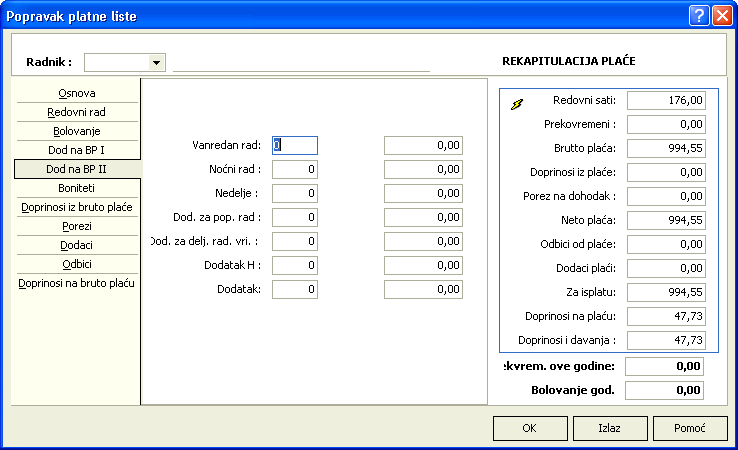Click the Vanredan rad hours input field
Image resolution: width=738 pixels, height=450 pixels.
pyautogui.click(x=295, y=145)
